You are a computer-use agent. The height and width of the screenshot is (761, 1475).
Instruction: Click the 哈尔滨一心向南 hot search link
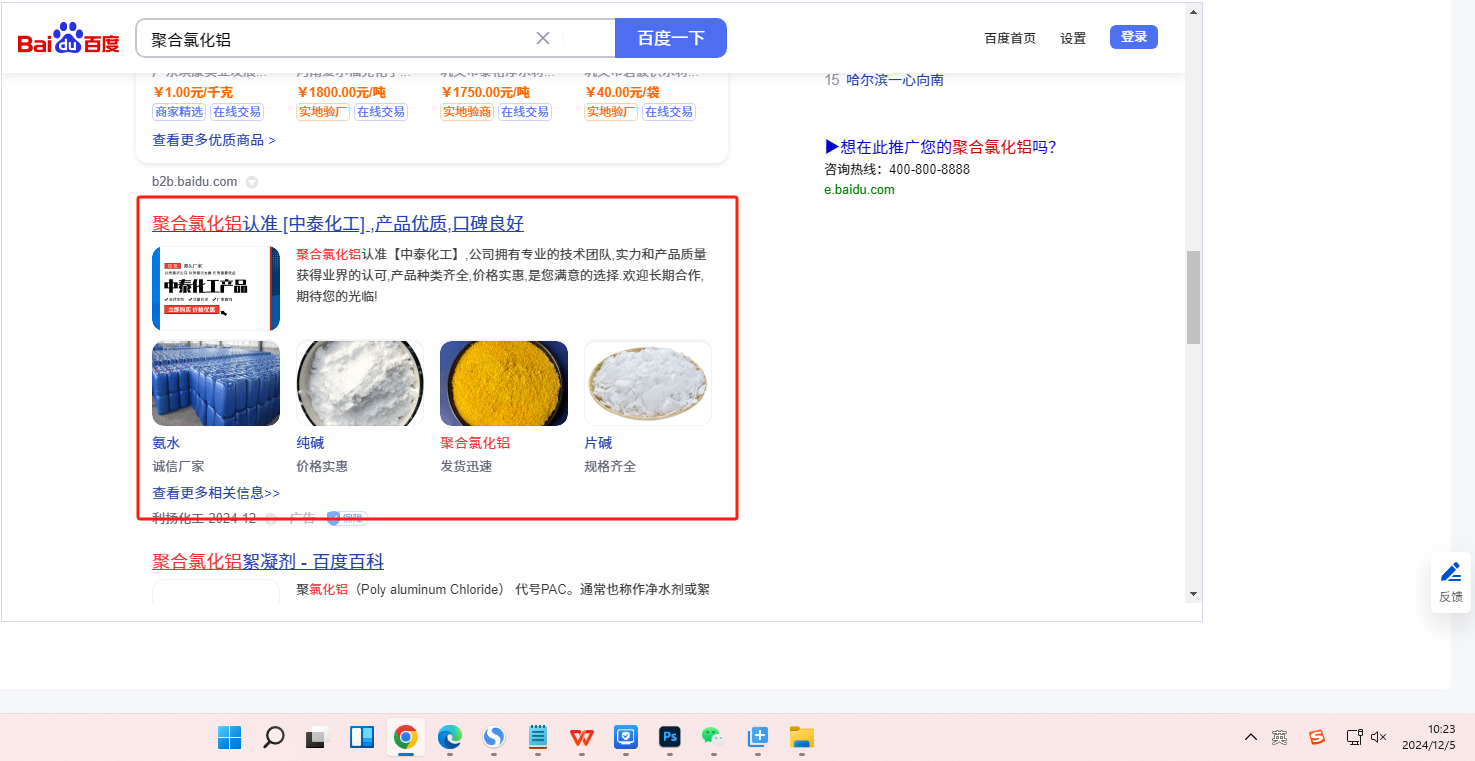(895, 80)
